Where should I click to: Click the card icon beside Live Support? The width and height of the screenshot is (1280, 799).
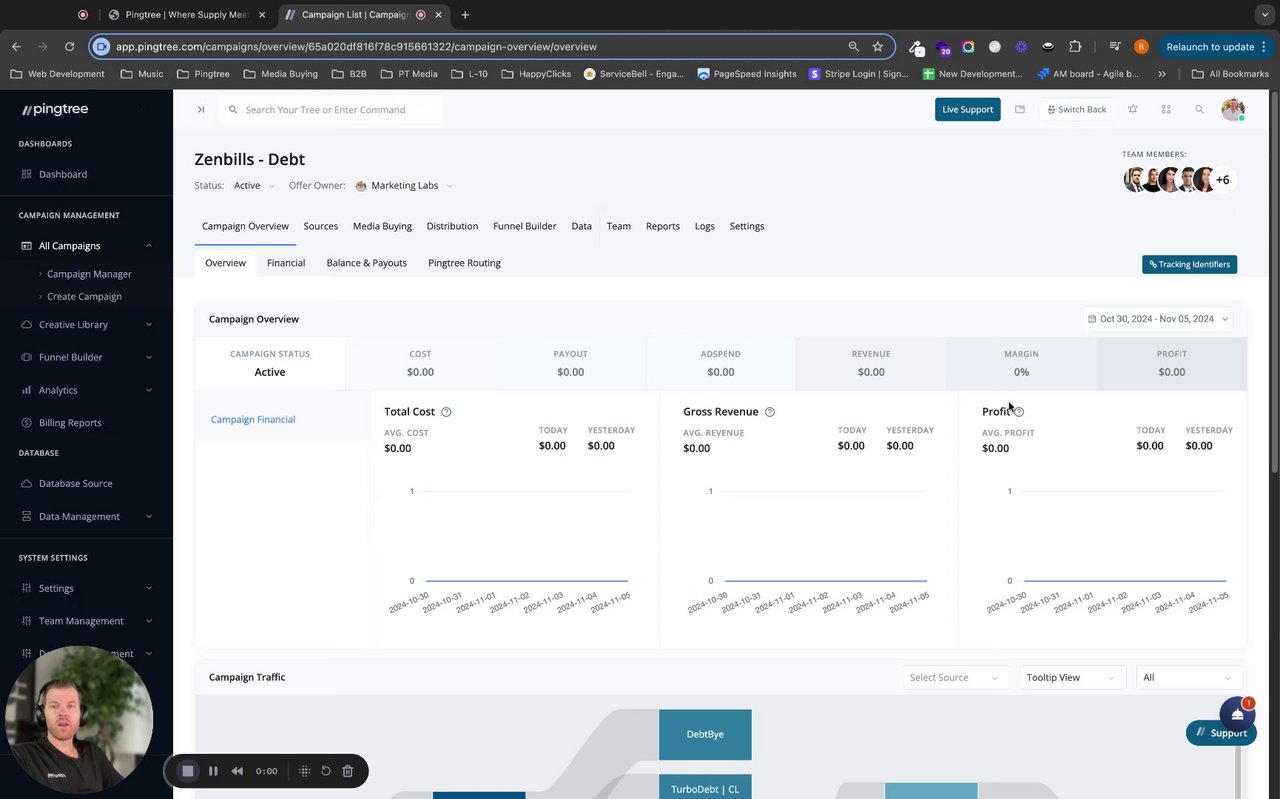click(x=1020, y=109)
